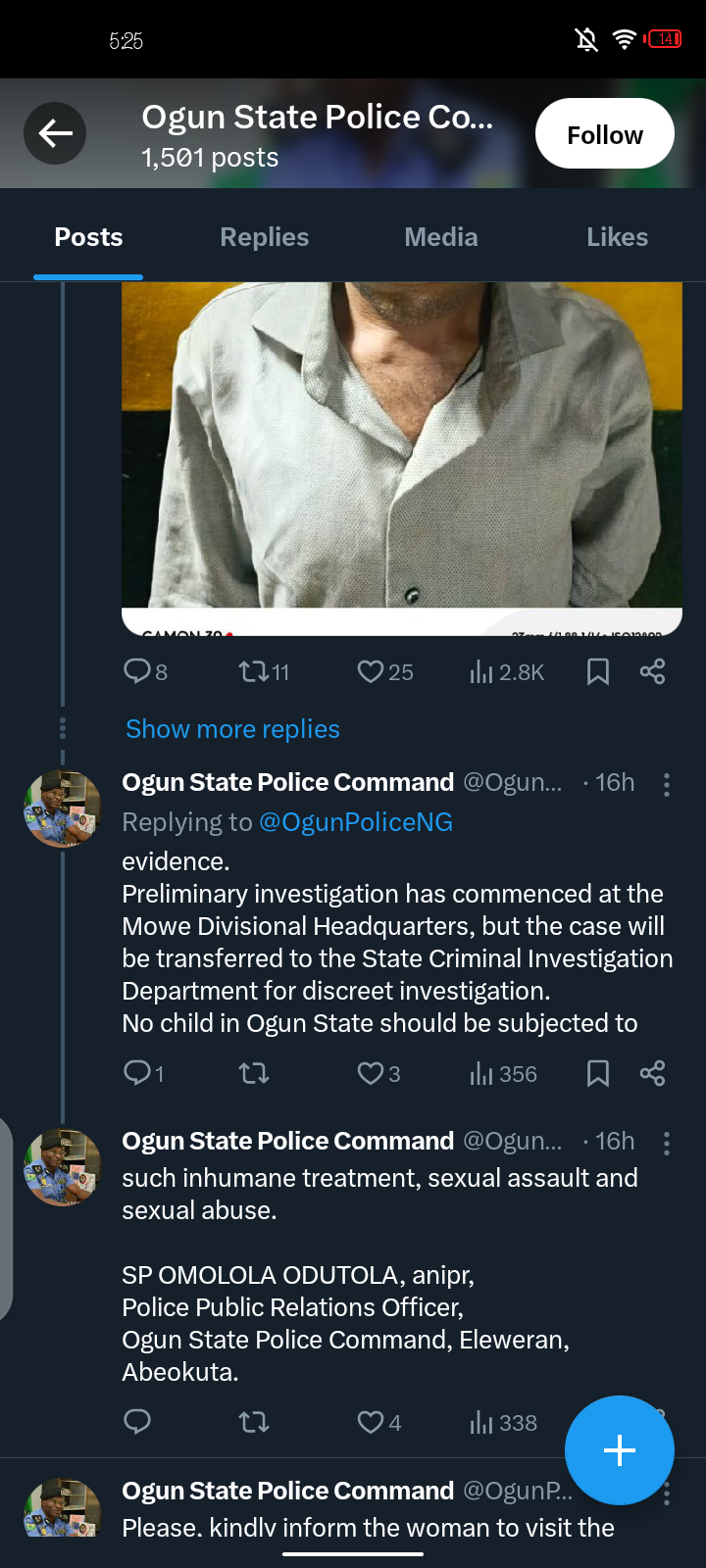Like the reply with 3 likes
Image resolution: width=706 pixels, height=1568 pixels.
pos(378,1073)
